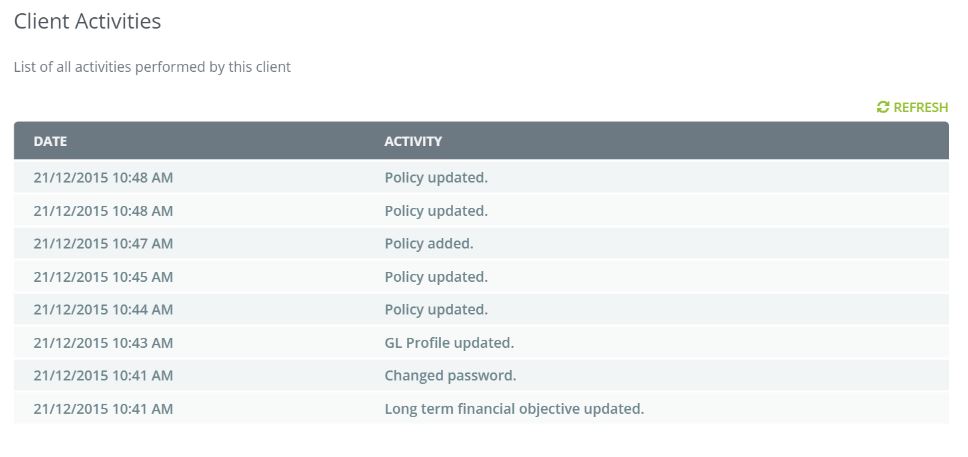Click the date in the 'Changed password.' row

pyautogui.click(x=103, y=375)
